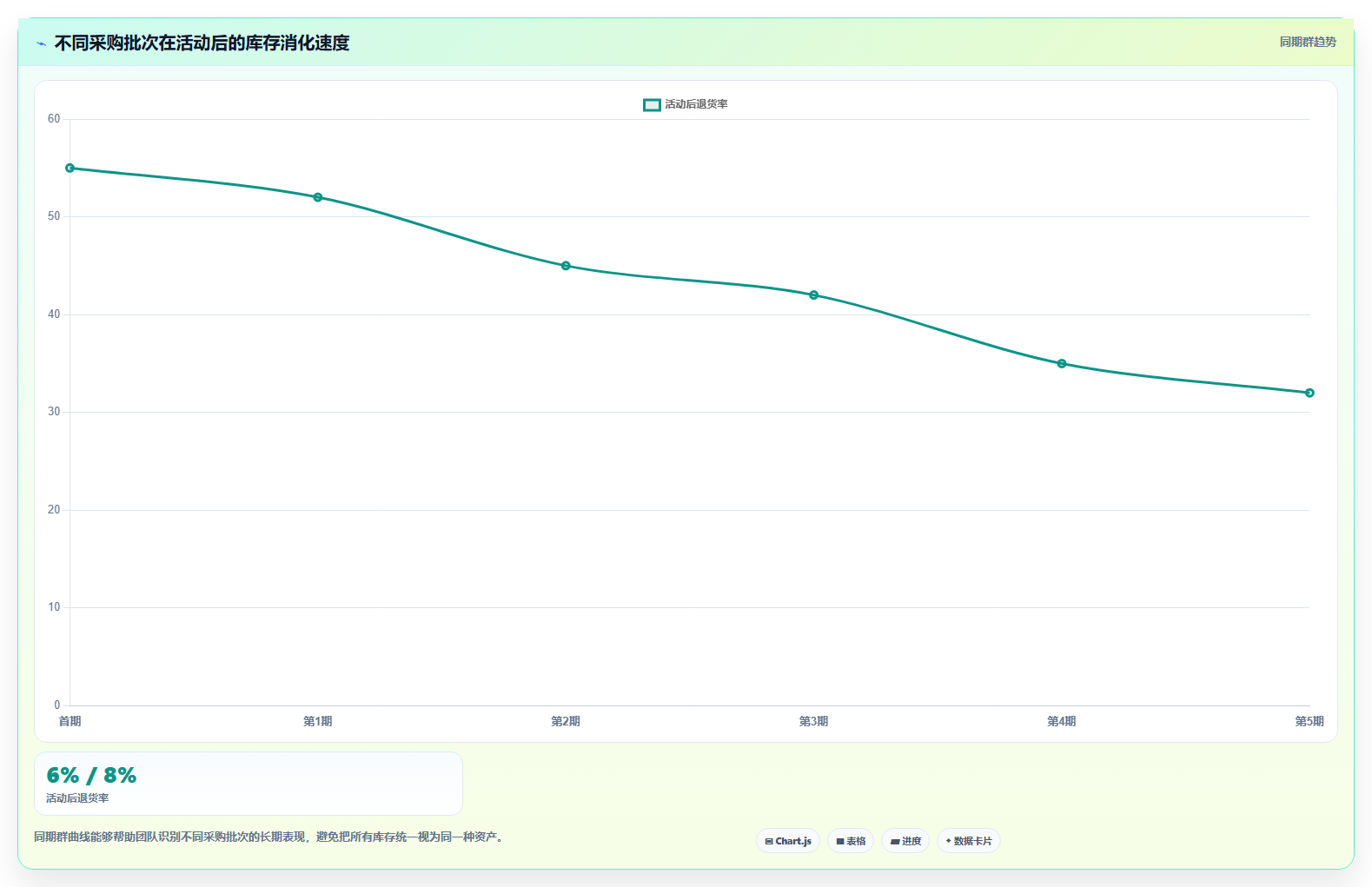Viewport: 1372px width, 887px height.
Task: Click the 50 y-axis tick label
Action: coord(54,216)
